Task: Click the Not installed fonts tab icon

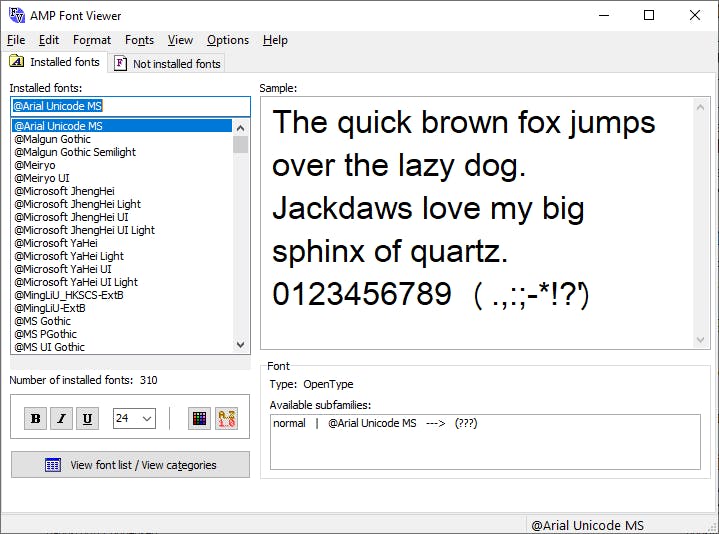Action: tap(120, 63)
